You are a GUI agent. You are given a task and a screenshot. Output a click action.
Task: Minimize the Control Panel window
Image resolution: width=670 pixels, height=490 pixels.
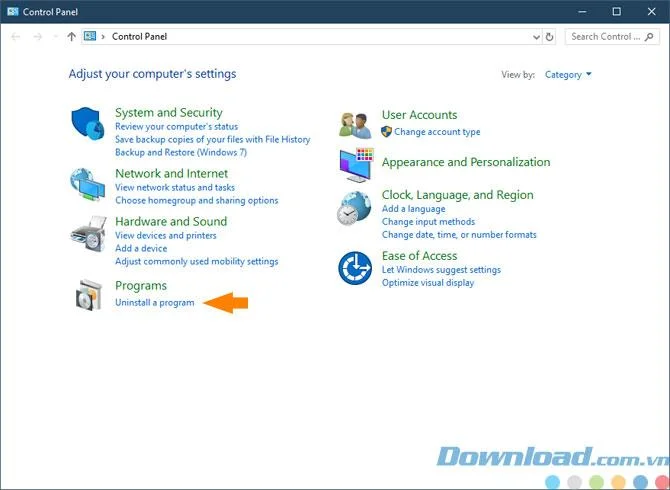point(582,12)
